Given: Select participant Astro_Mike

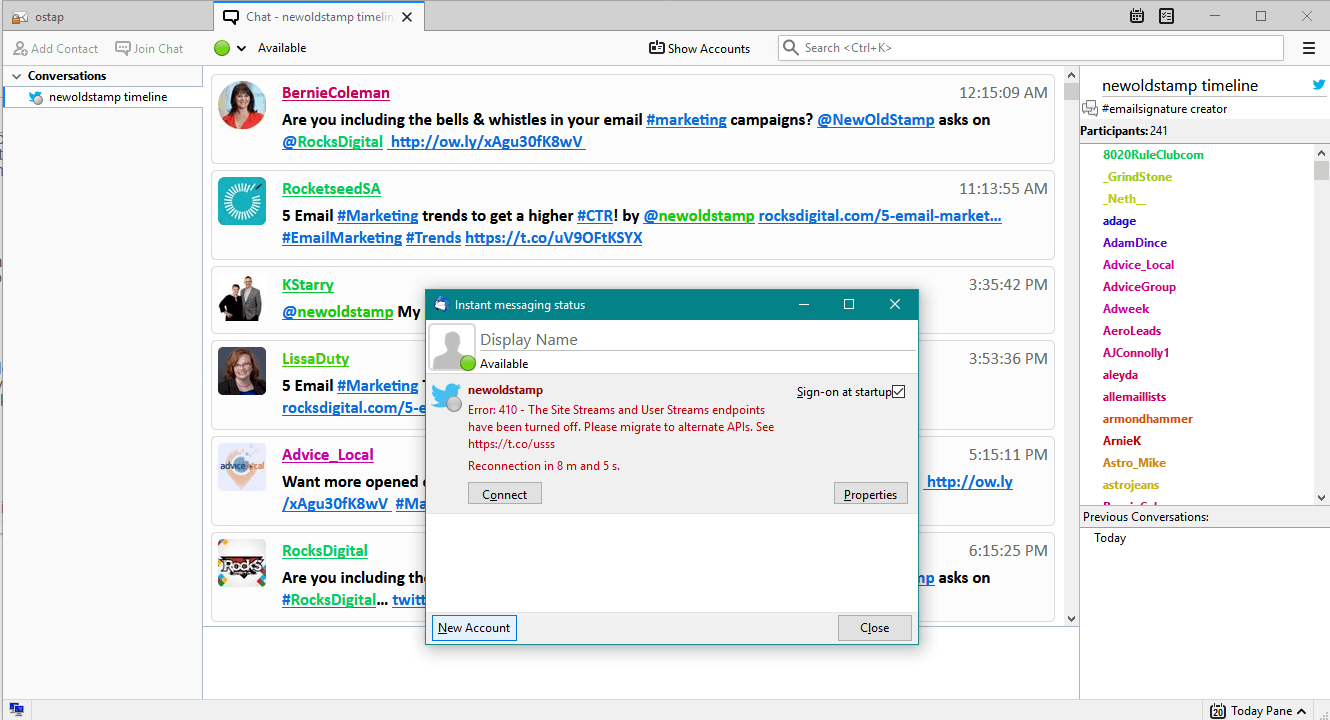Looking at the screenshot, I should click(x=1134, y=463).
